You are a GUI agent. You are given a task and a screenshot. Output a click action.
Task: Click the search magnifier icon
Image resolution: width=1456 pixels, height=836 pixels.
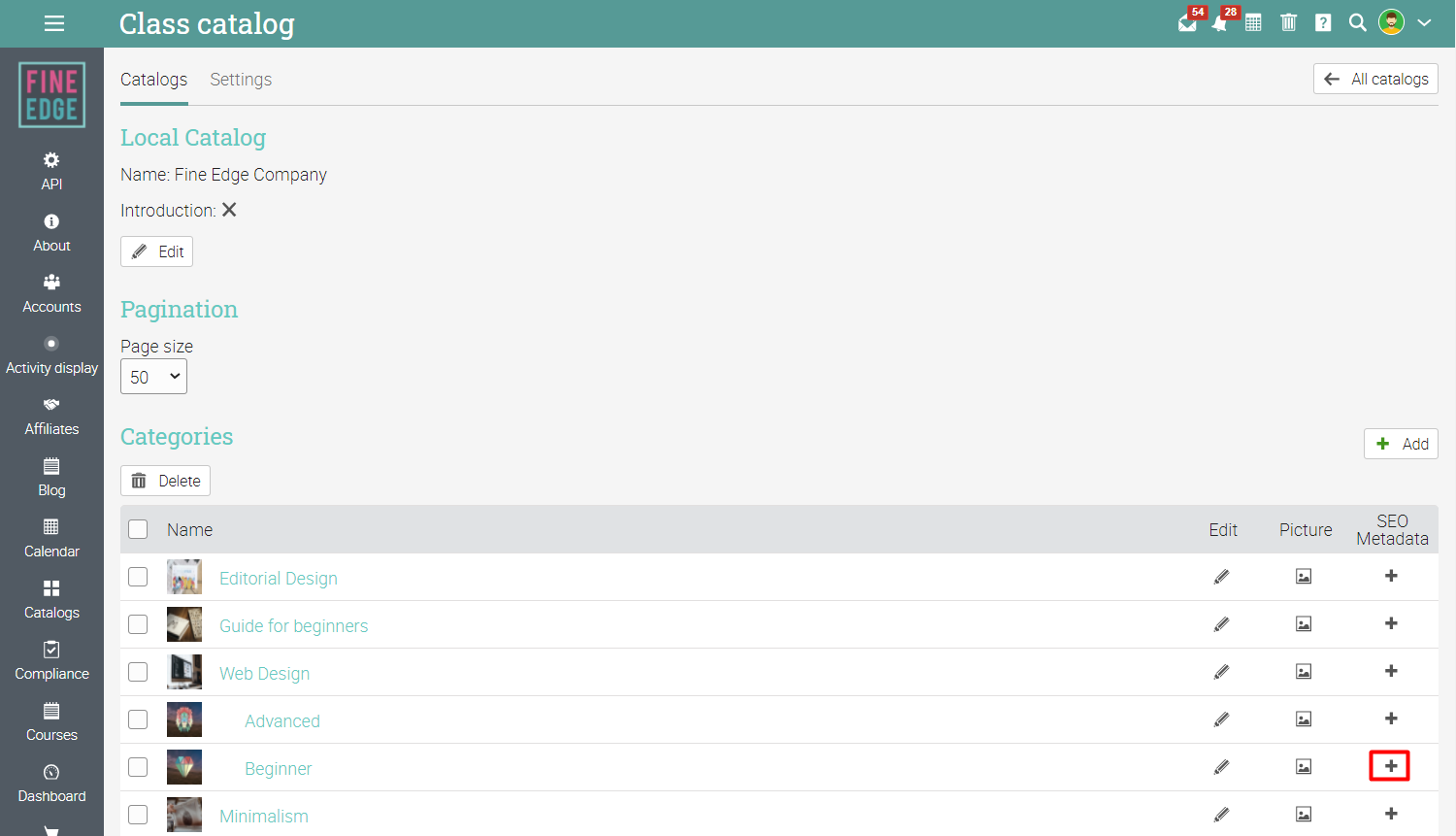pyautogui.click(x=1358, y=22)
